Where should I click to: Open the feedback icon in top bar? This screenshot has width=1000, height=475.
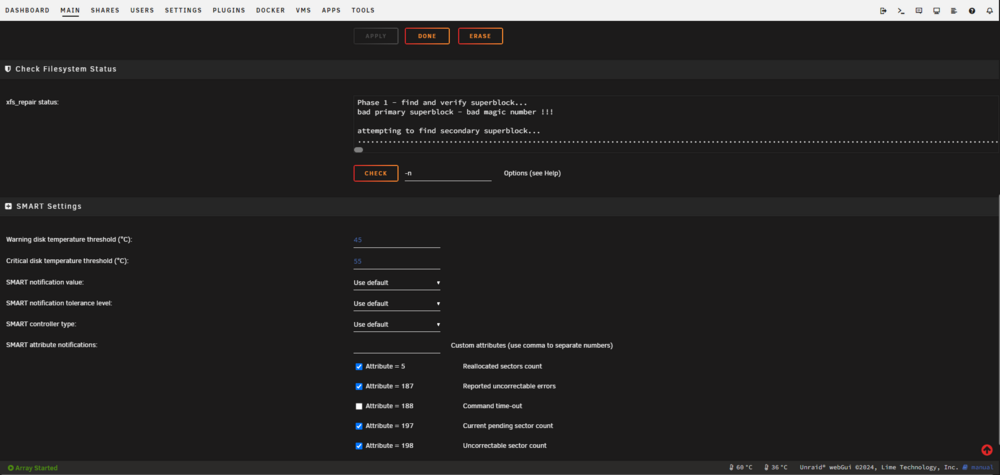coord(919,11)
